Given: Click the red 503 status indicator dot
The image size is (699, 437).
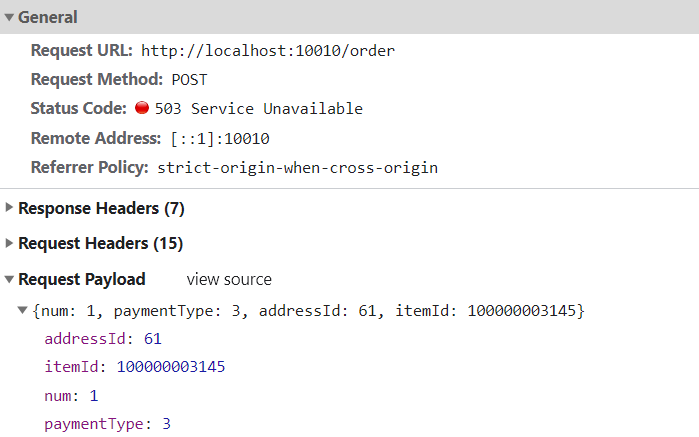Looking at the screenshot, I should [x=141, y=108].
